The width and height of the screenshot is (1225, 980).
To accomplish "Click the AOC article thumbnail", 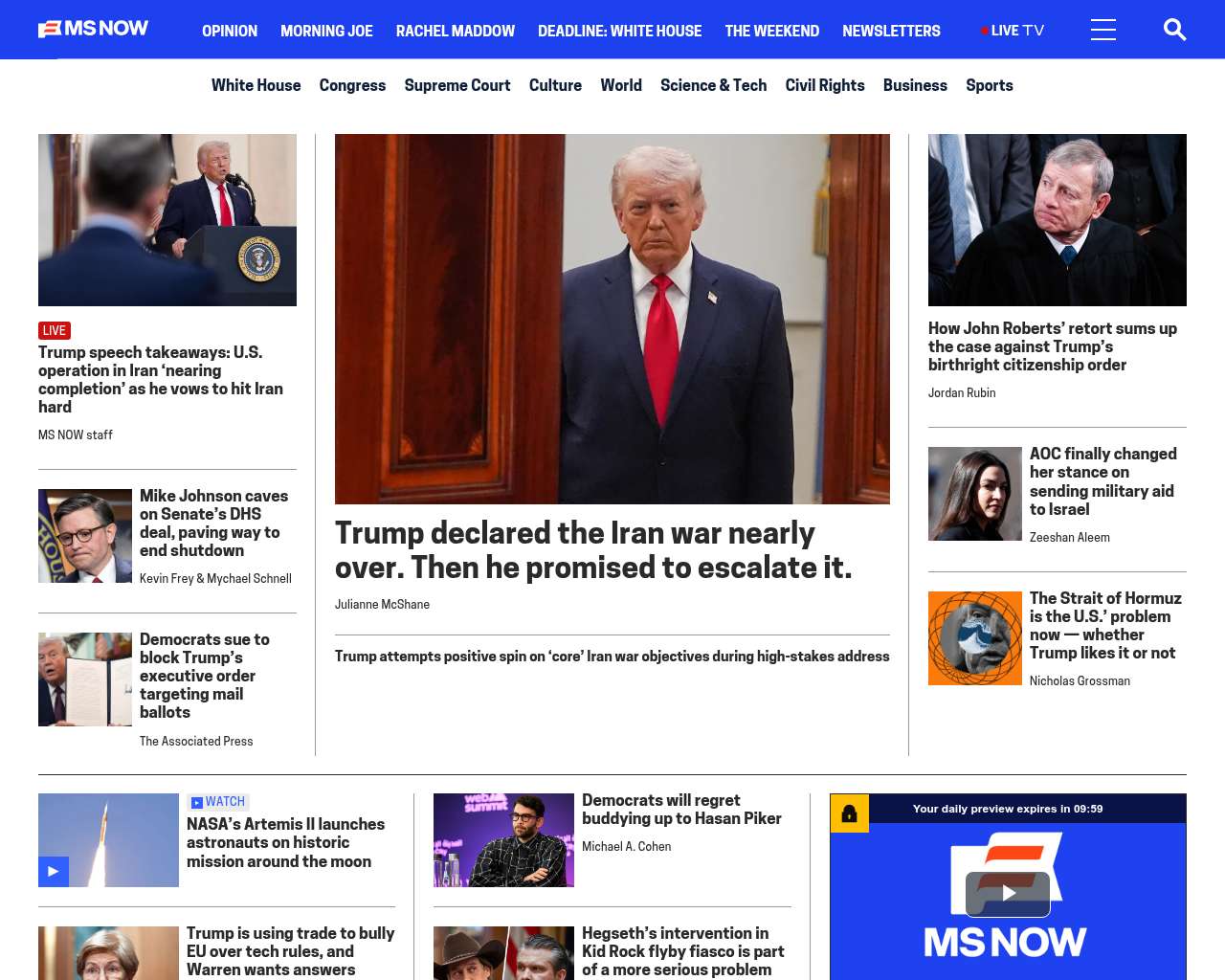I will (975, 494).
